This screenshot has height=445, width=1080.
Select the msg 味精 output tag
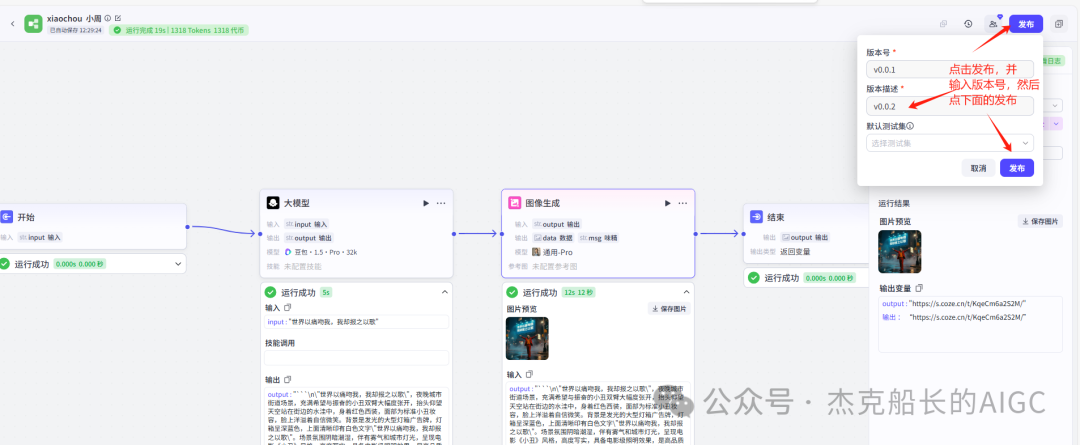(x=598, y=238)
